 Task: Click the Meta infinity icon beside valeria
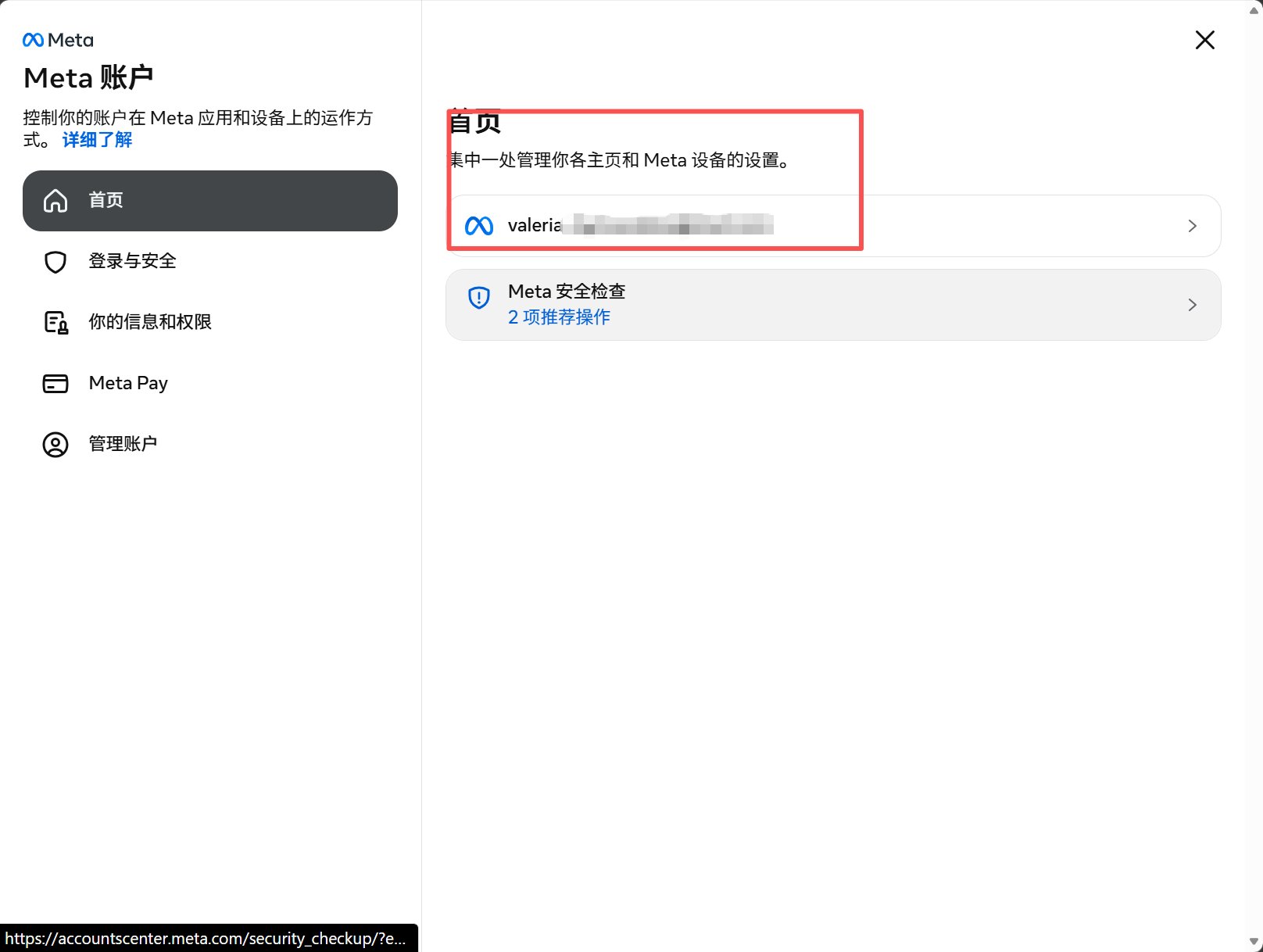(479, 226)
